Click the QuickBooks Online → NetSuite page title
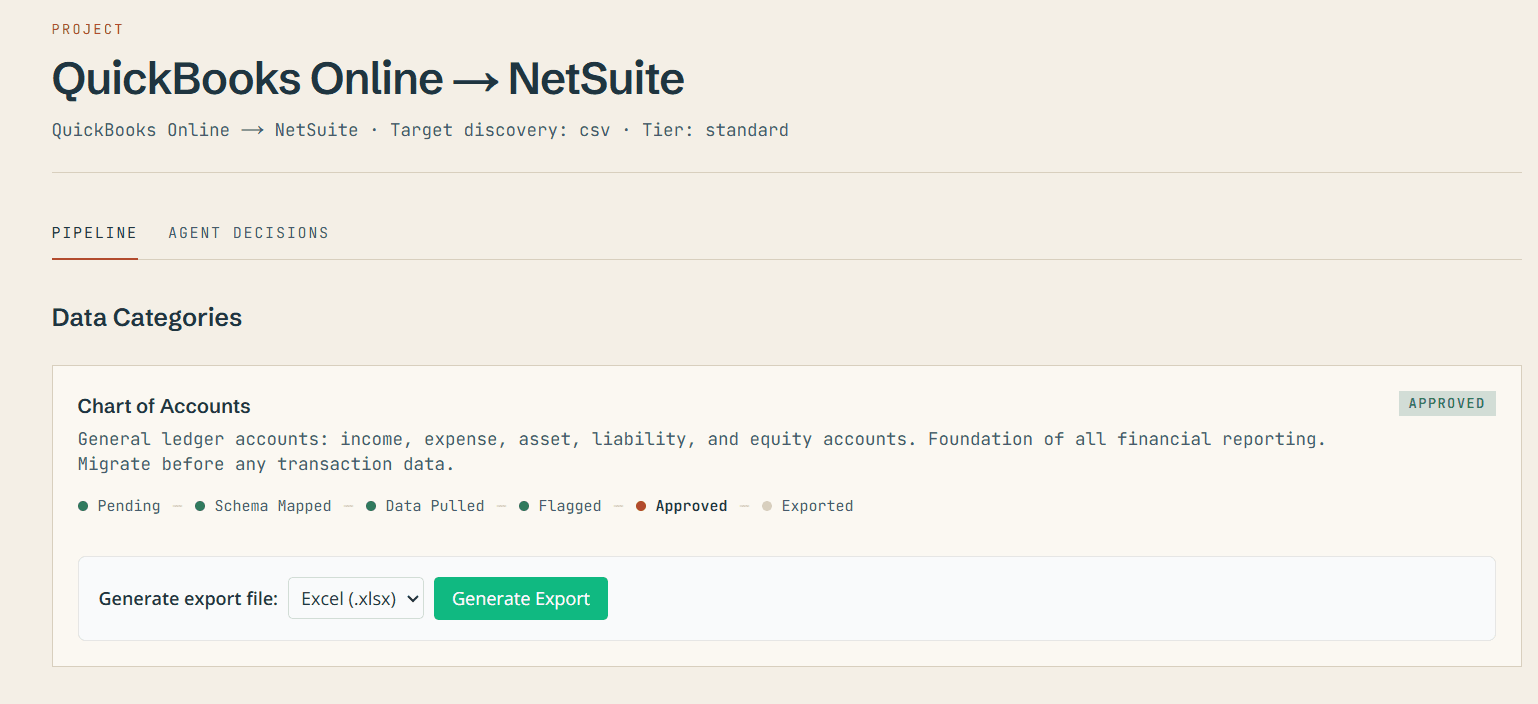Image resolution: width=1538 pixels, height=704 pixels. (368, 78)
